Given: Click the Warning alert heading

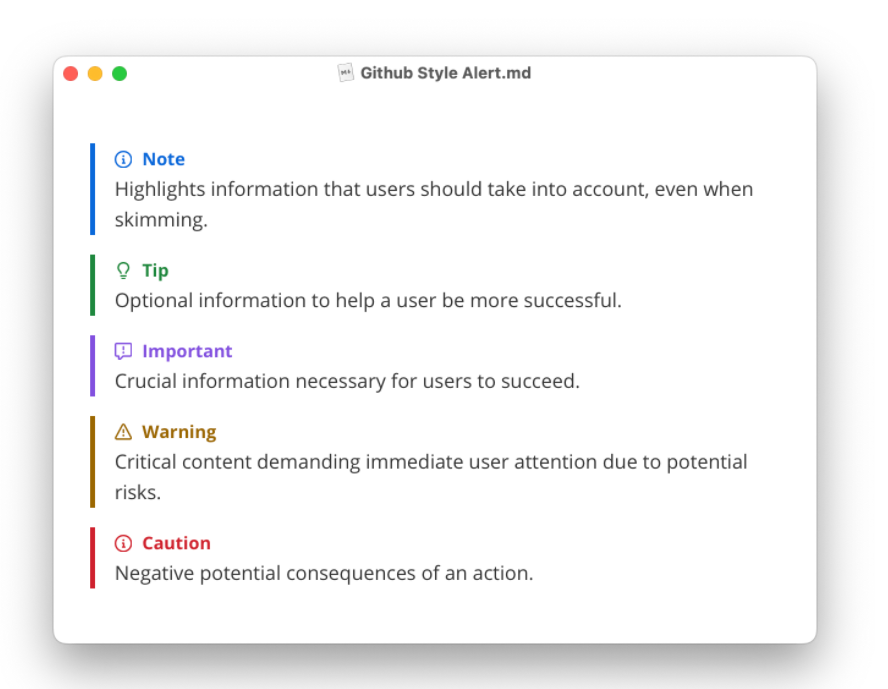Looking at the screenshot, I should point(180,433).
